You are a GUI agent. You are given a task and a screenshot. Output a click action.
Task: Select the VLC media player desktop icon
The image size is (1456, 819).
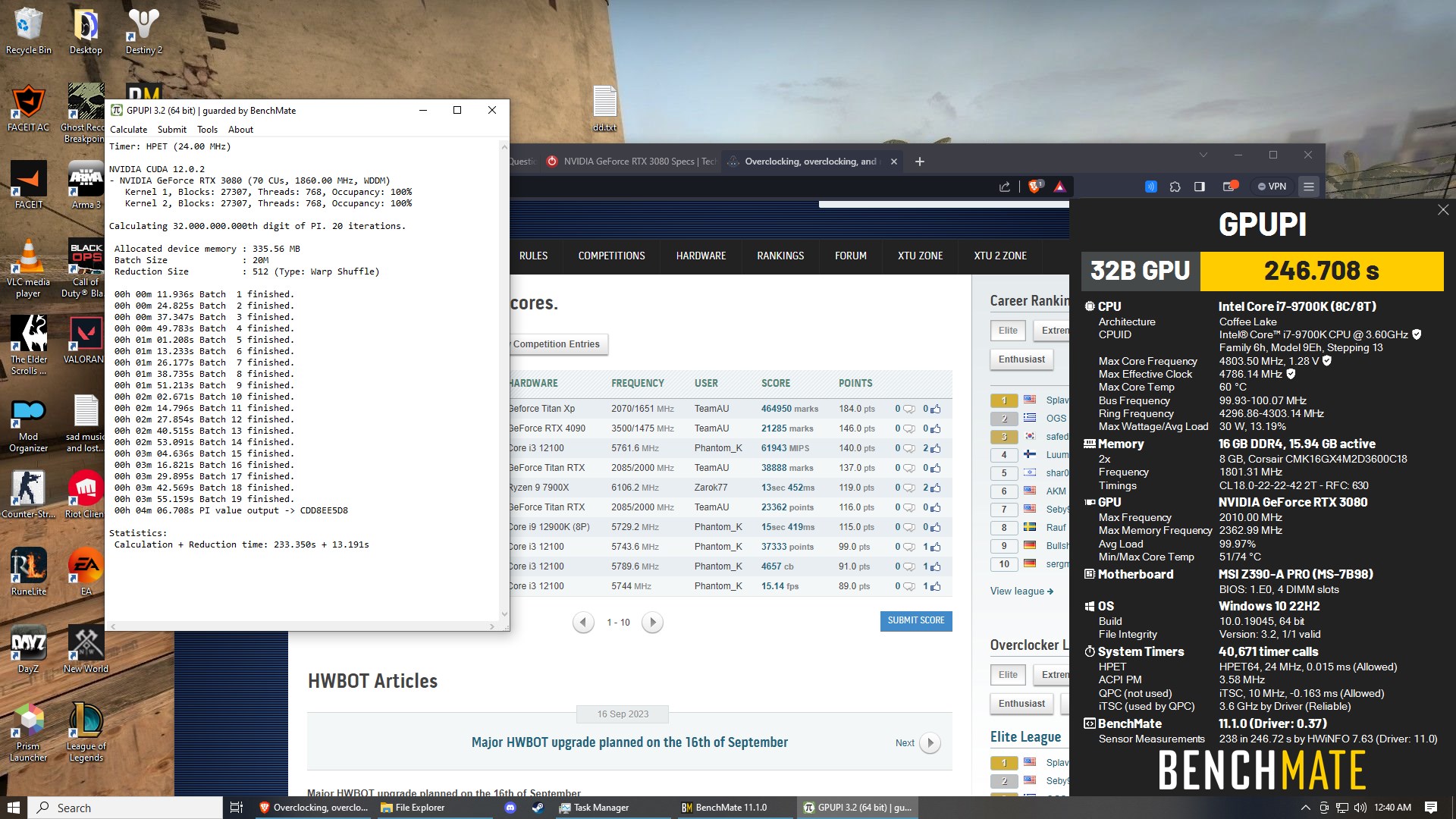point(29,268)
